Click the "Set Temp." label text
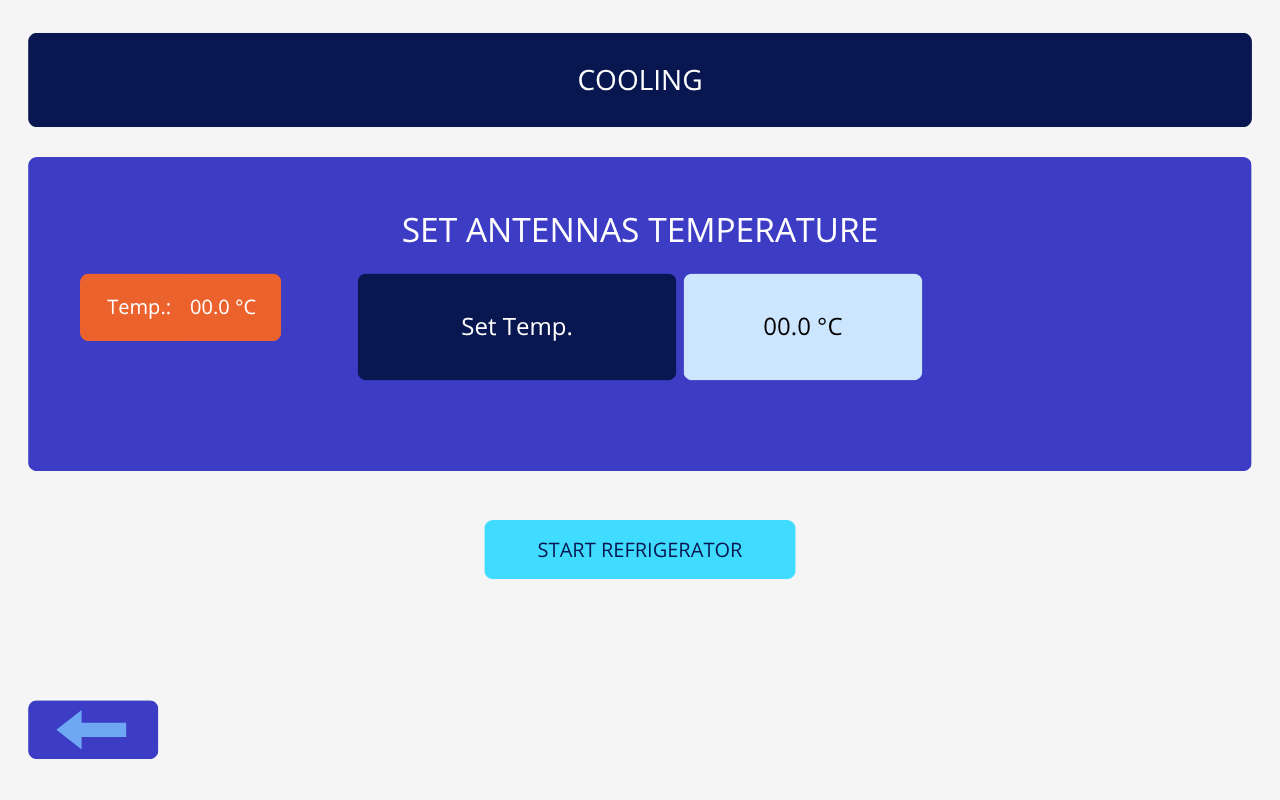The height and width of the screenshot is (800, 1280). click(x=516, y=327)
